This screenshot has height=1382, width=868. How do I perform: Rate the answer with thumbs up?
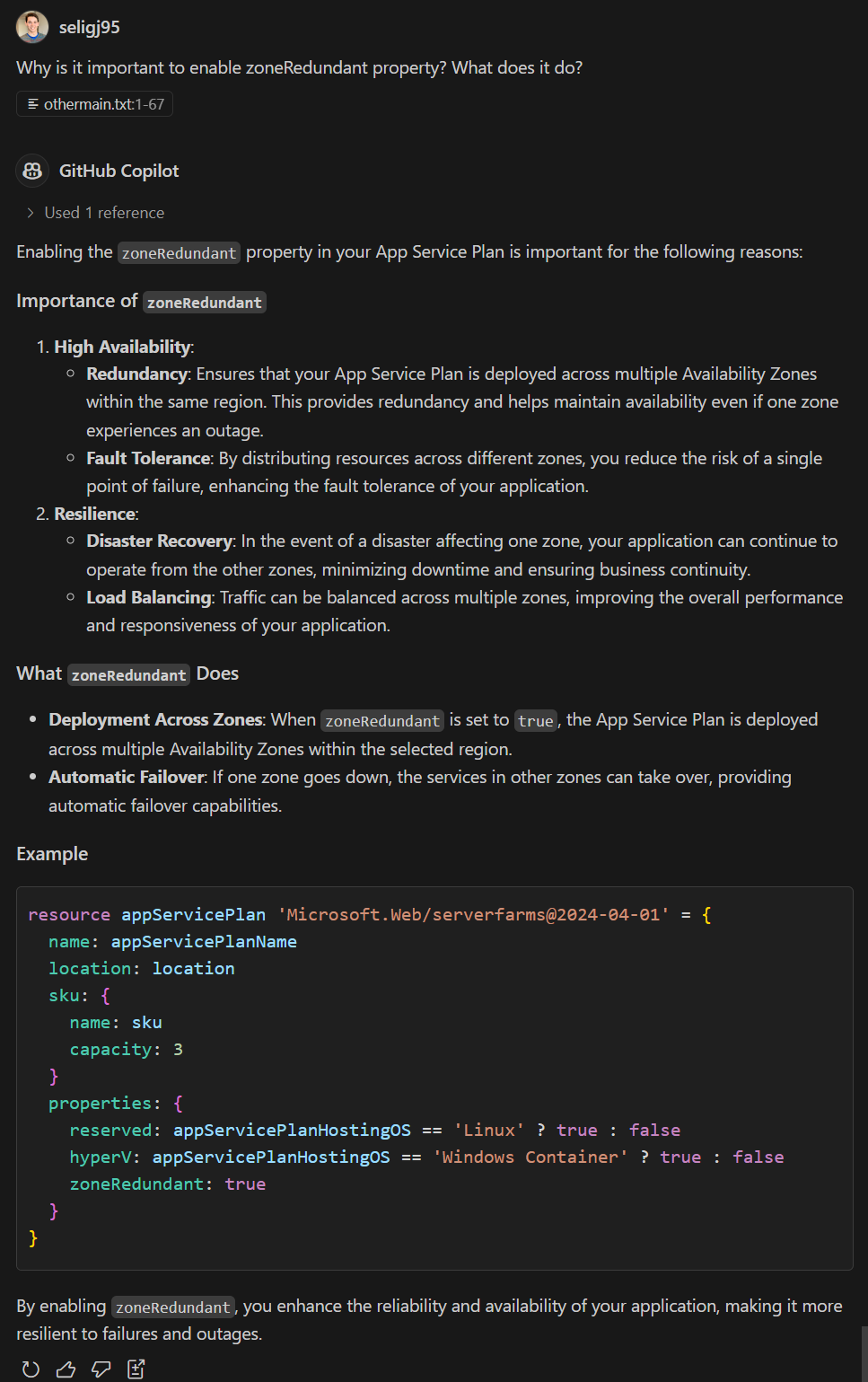66,1368
